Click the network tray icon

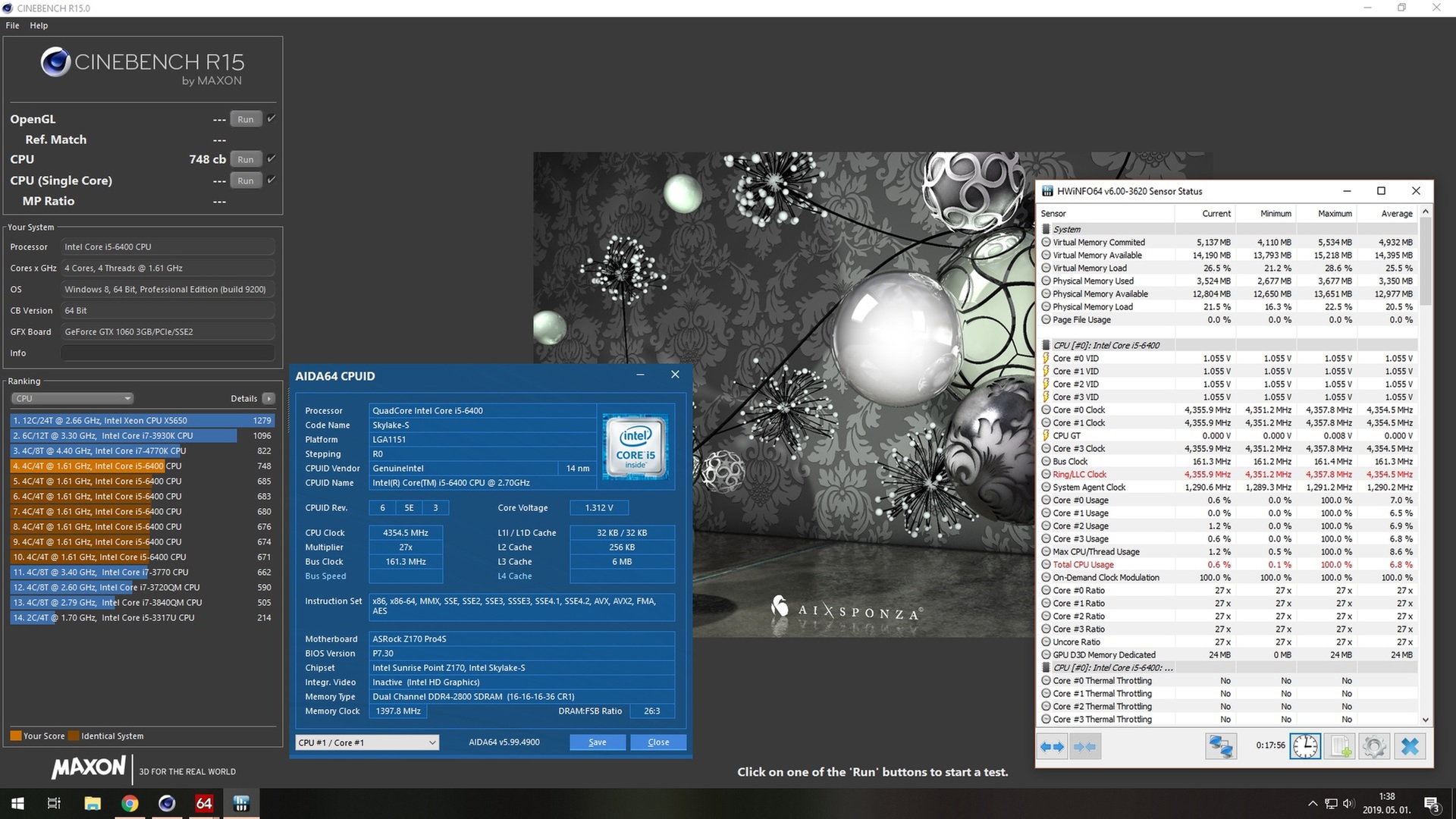click(1331, 803)
